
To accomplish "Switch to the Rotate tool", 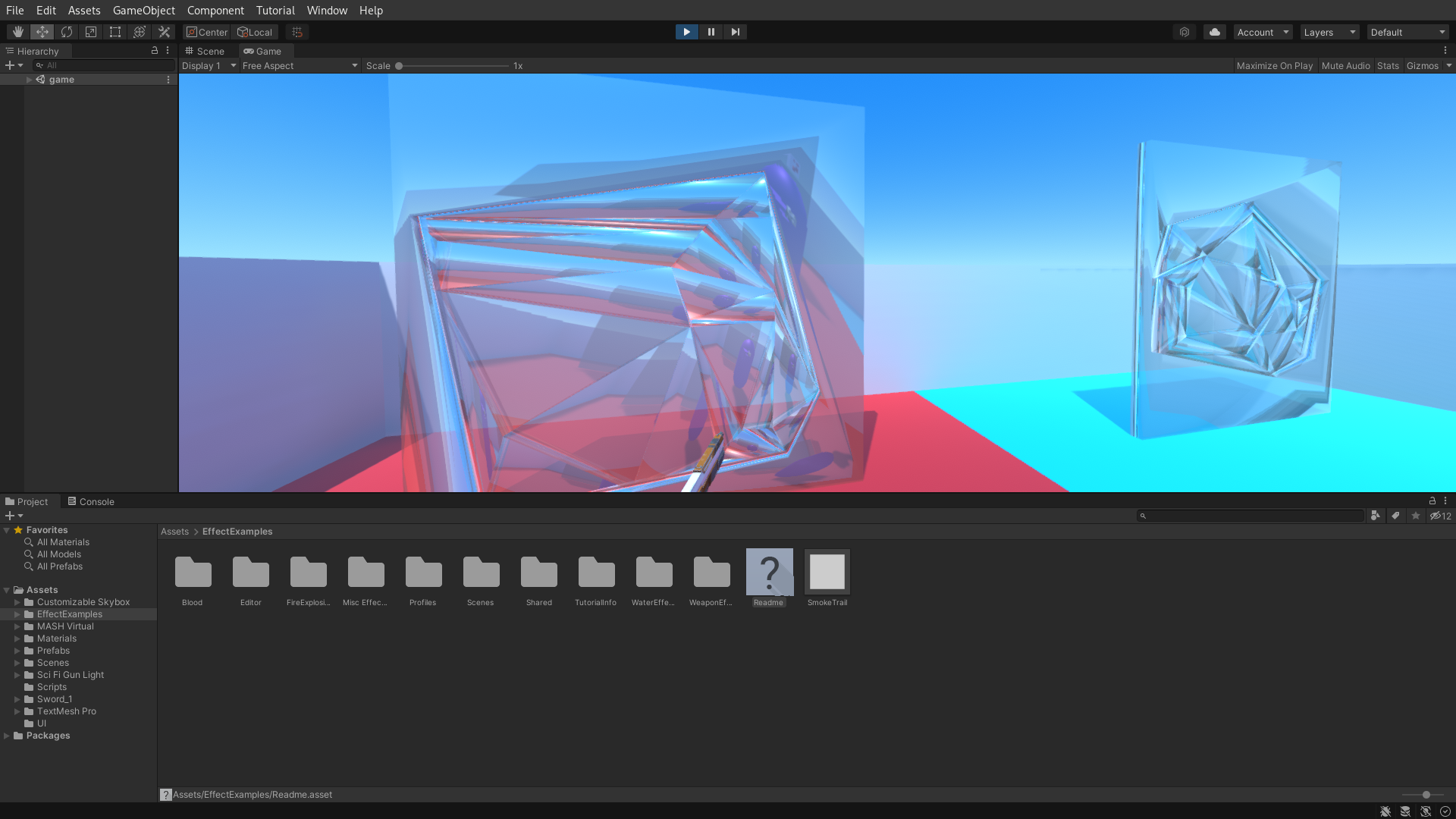I will coord(66,32).
